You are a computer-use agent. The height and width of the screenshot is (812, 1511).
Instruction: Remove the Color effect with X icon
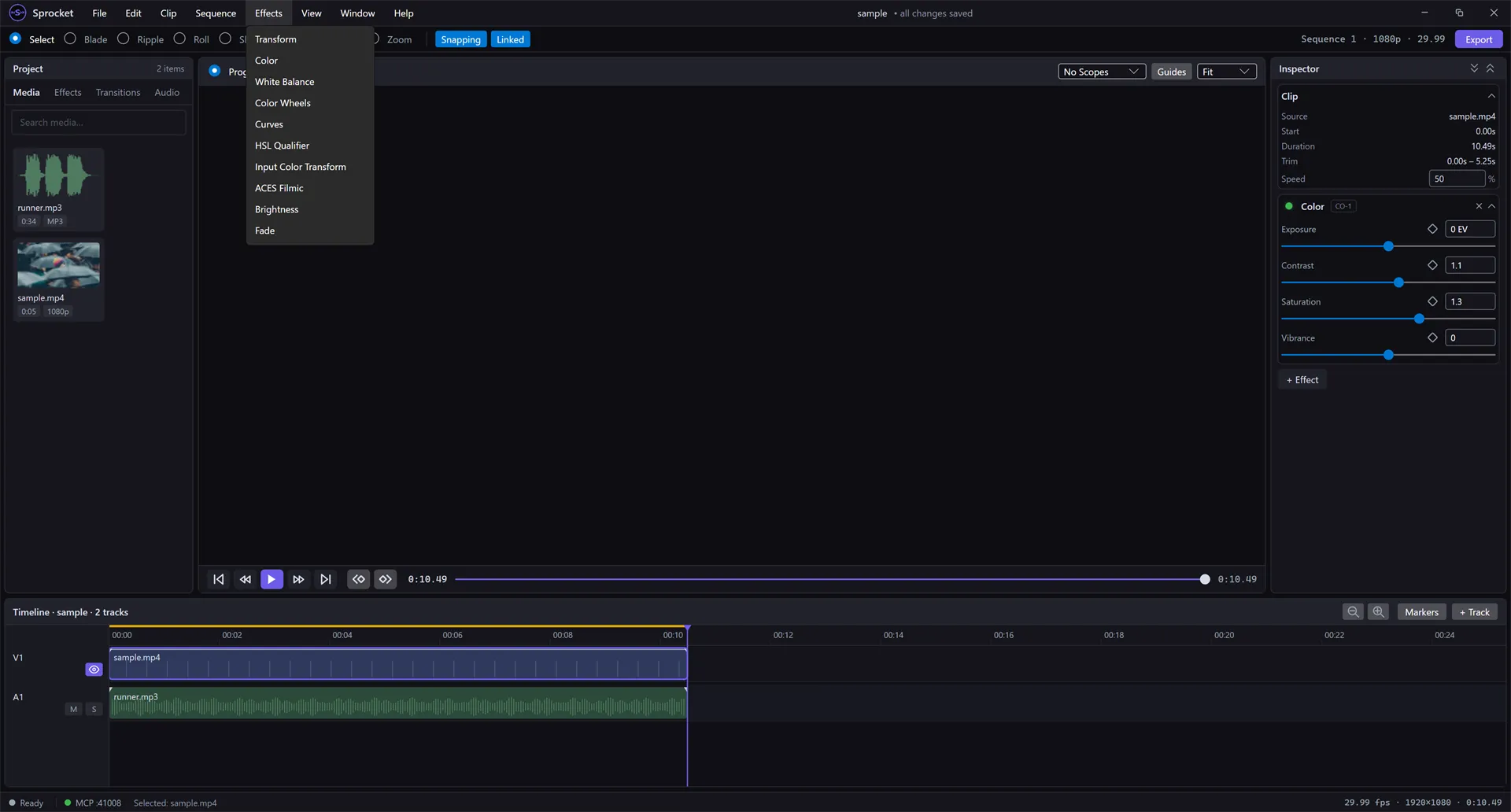click(1479, 206)
